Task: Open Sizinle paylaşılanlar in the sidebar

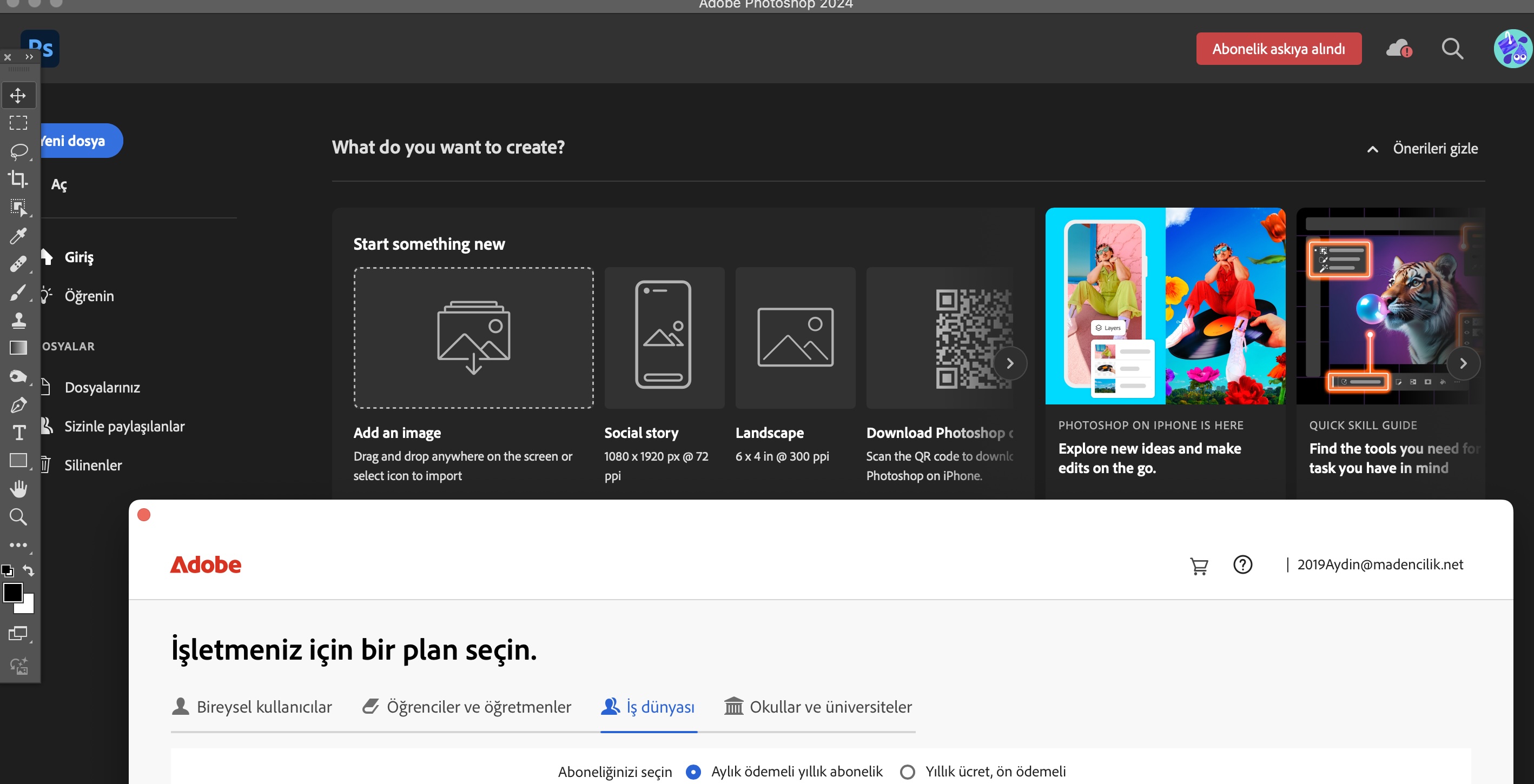Action: (124, 426)
